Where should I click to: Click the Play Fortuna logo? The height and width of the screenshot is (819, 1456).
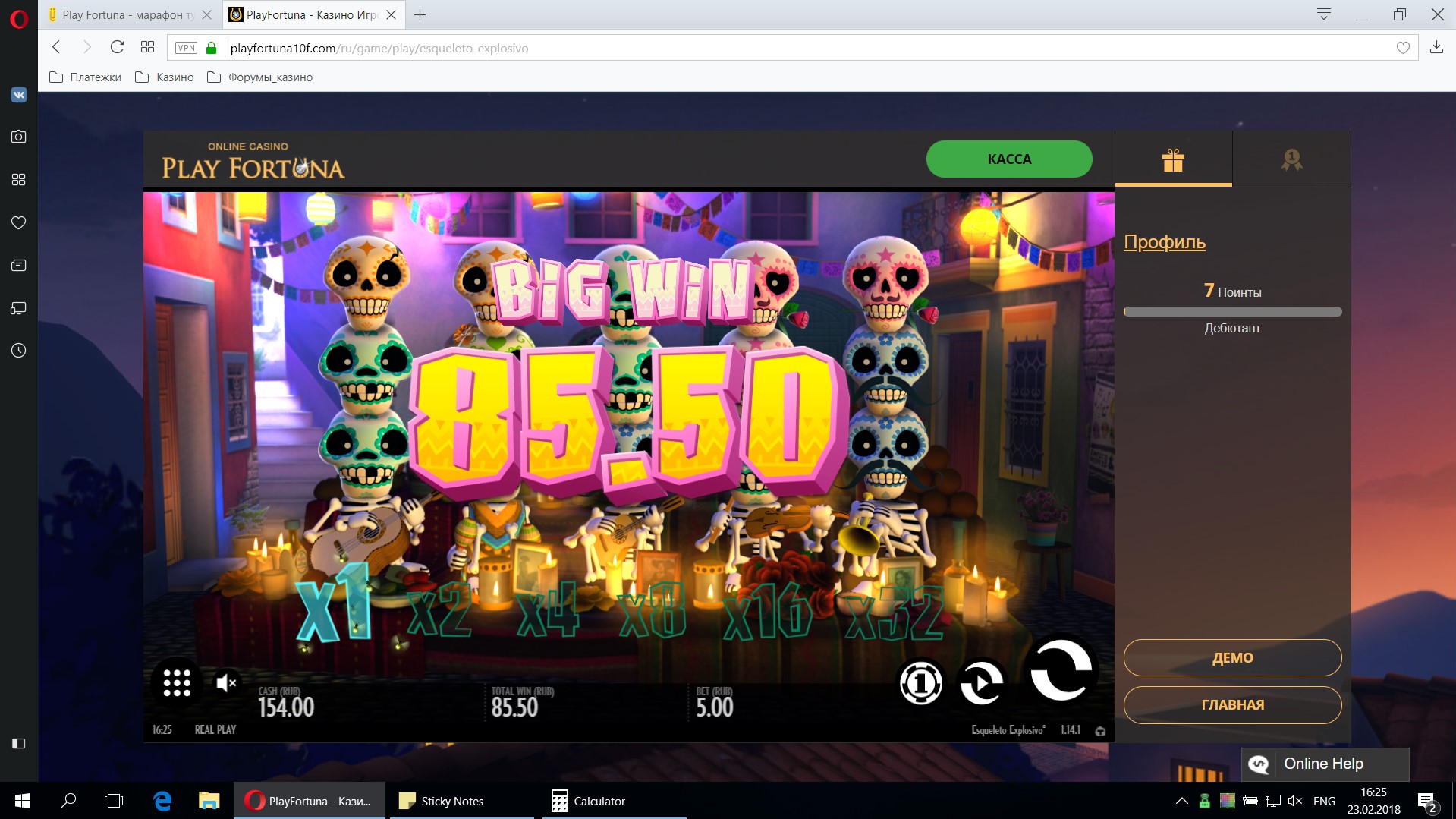(253, 161)
